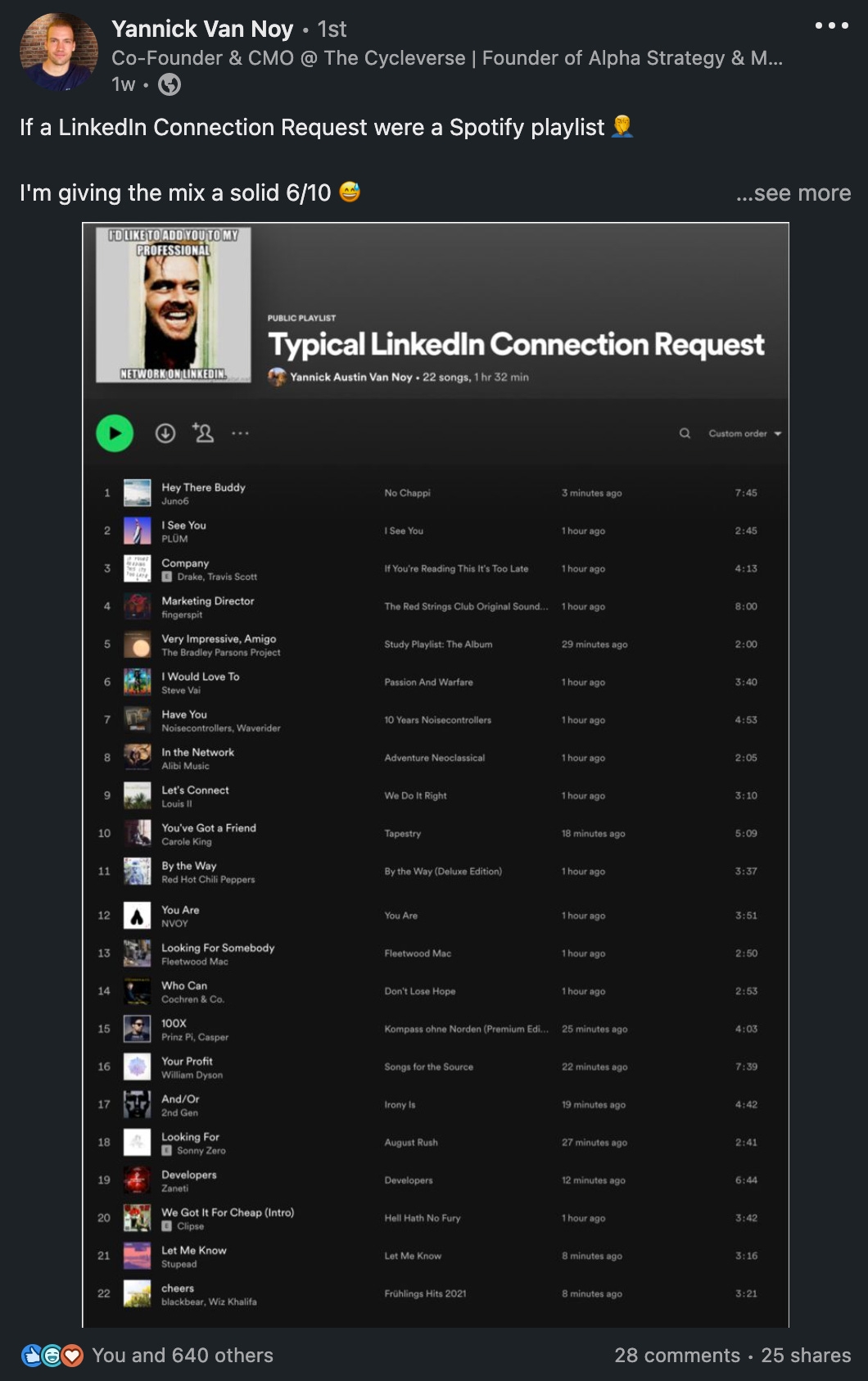Click the Your Profit cover art

pyautogui.click(x=137, y=1066)
